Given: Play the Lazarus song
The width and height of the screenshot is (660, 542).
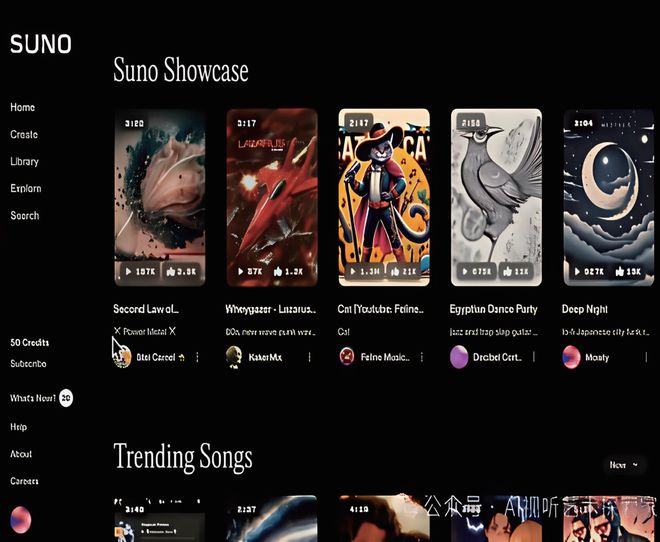Looking at the screenshot, I should (x=250, y=272).
